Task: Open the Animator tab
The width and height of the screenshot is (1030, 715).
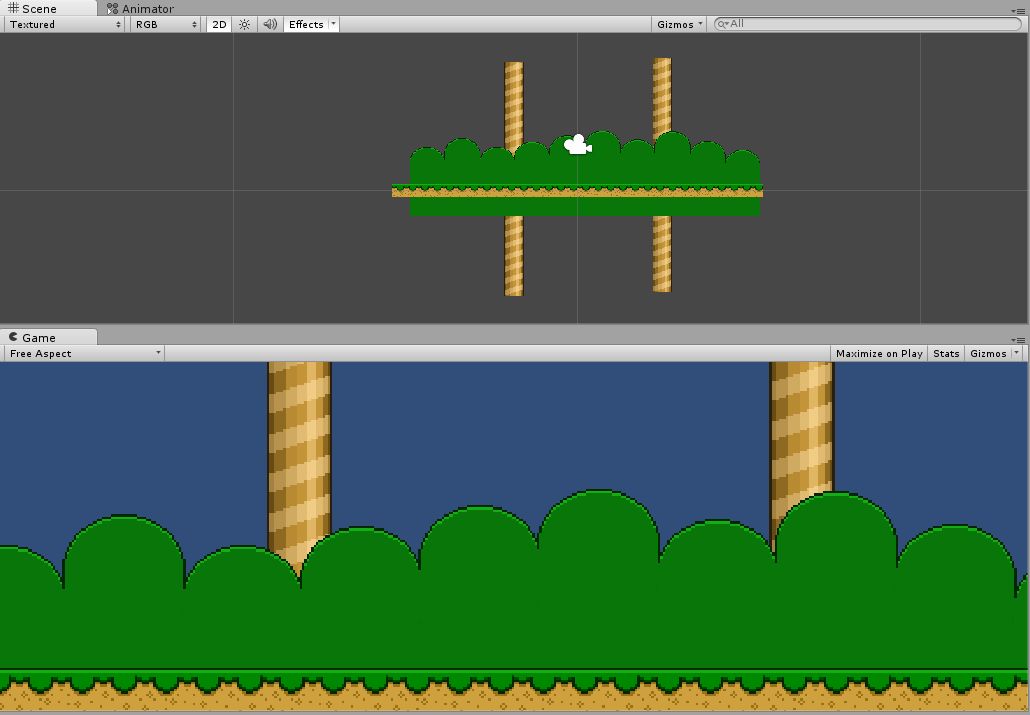Action: 141,9
